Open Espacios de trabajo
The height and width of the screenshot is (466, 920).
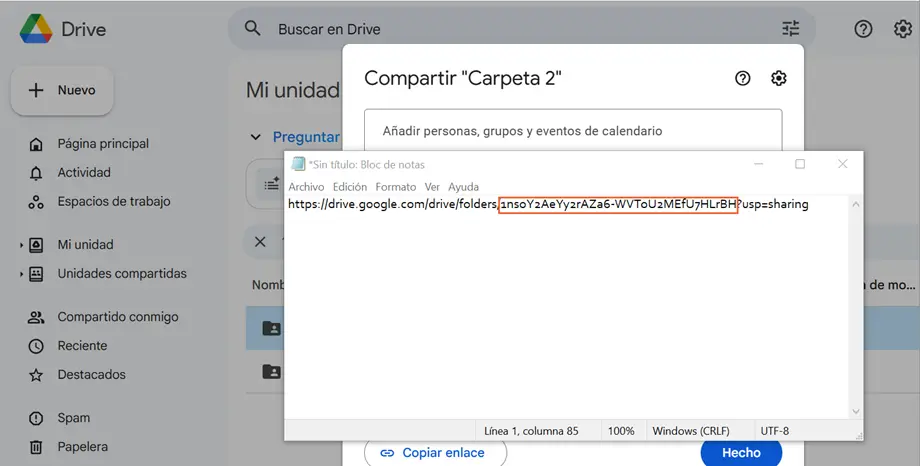(114, 201)
